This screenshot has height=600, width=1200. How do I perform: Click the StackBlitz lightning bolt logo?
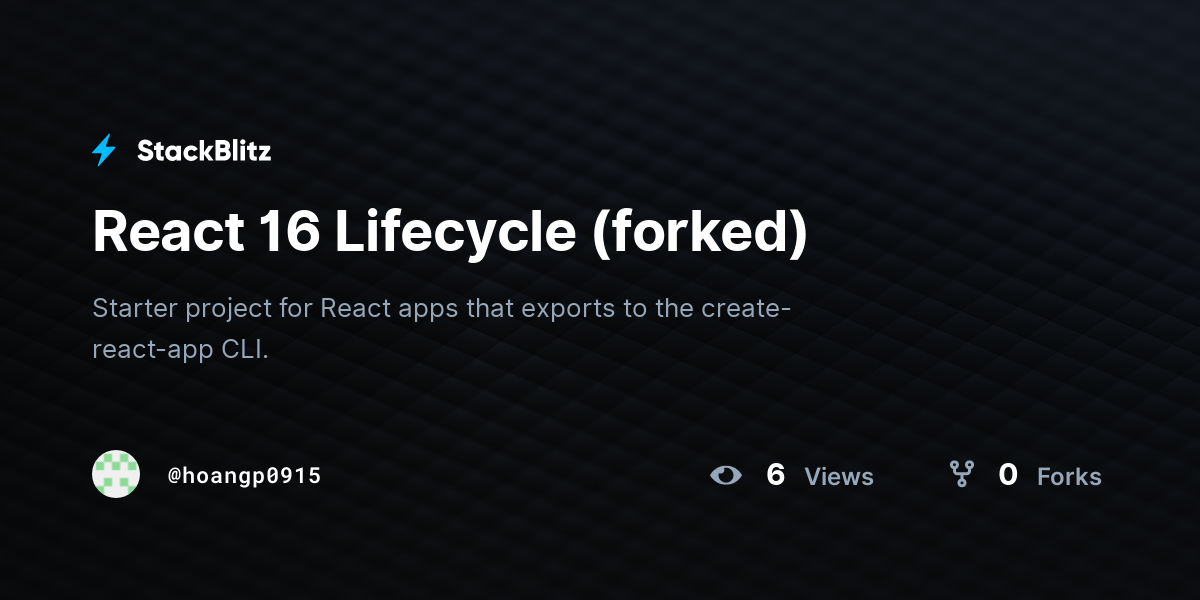tap(104, 151)
